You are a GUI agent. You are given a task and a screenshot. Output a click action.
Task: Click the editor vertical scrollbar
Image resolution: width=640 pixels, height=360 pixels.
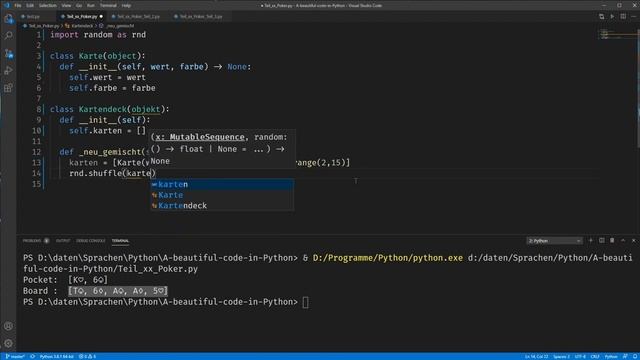[638, 88]
